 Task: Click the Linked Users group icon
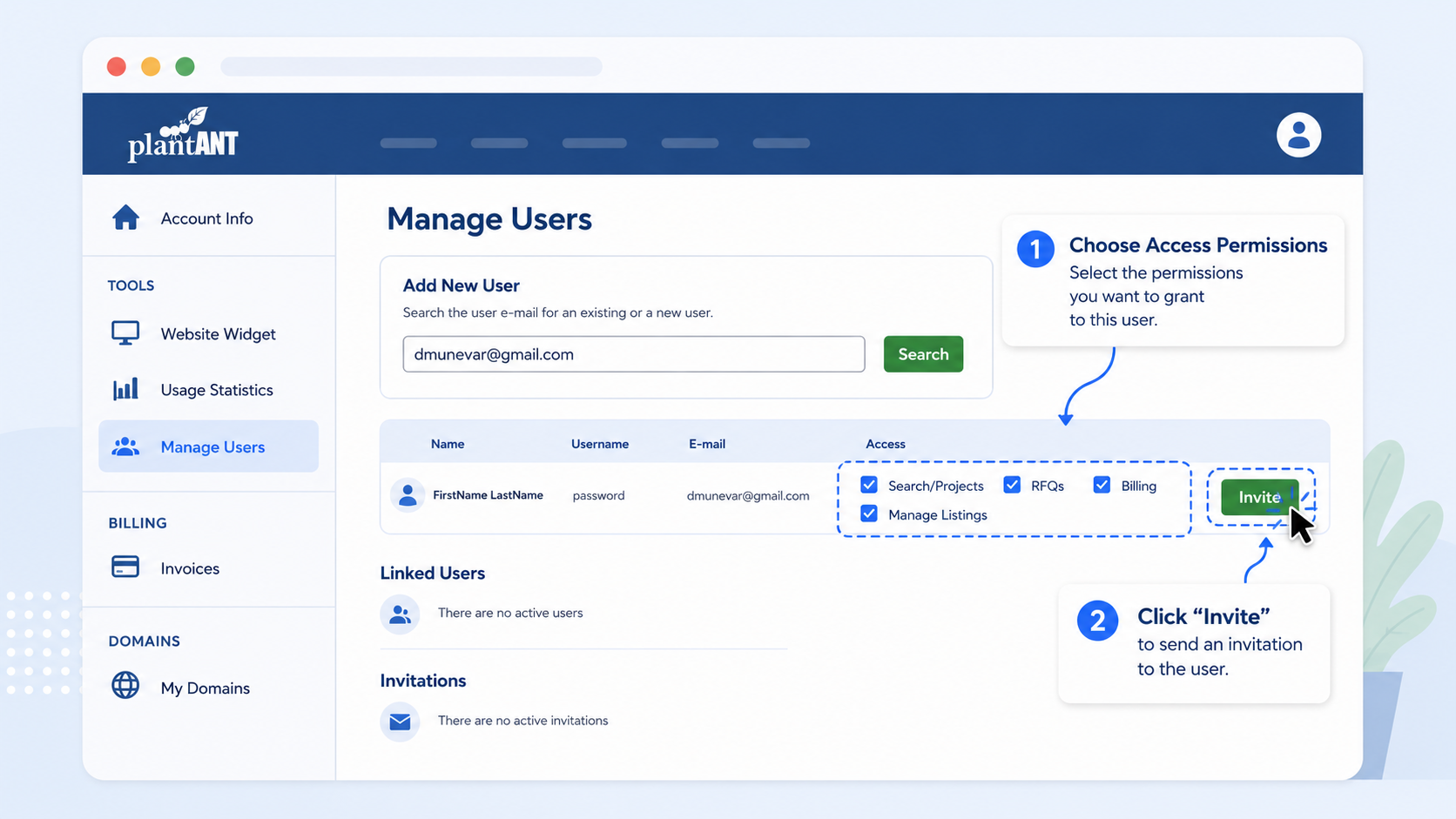point(400,614)
